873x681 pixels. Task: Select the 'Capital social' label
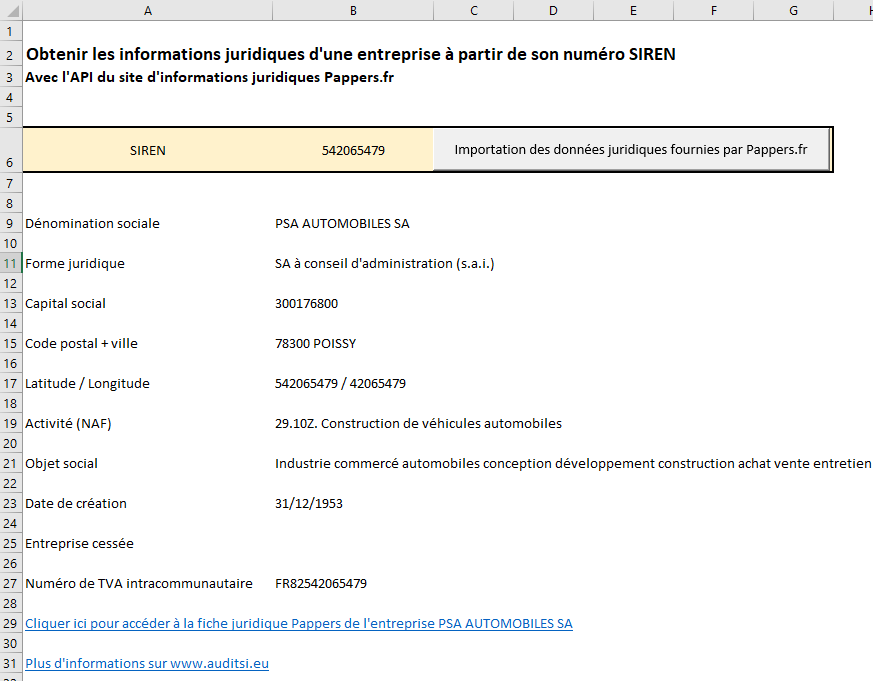click(65, 303)
